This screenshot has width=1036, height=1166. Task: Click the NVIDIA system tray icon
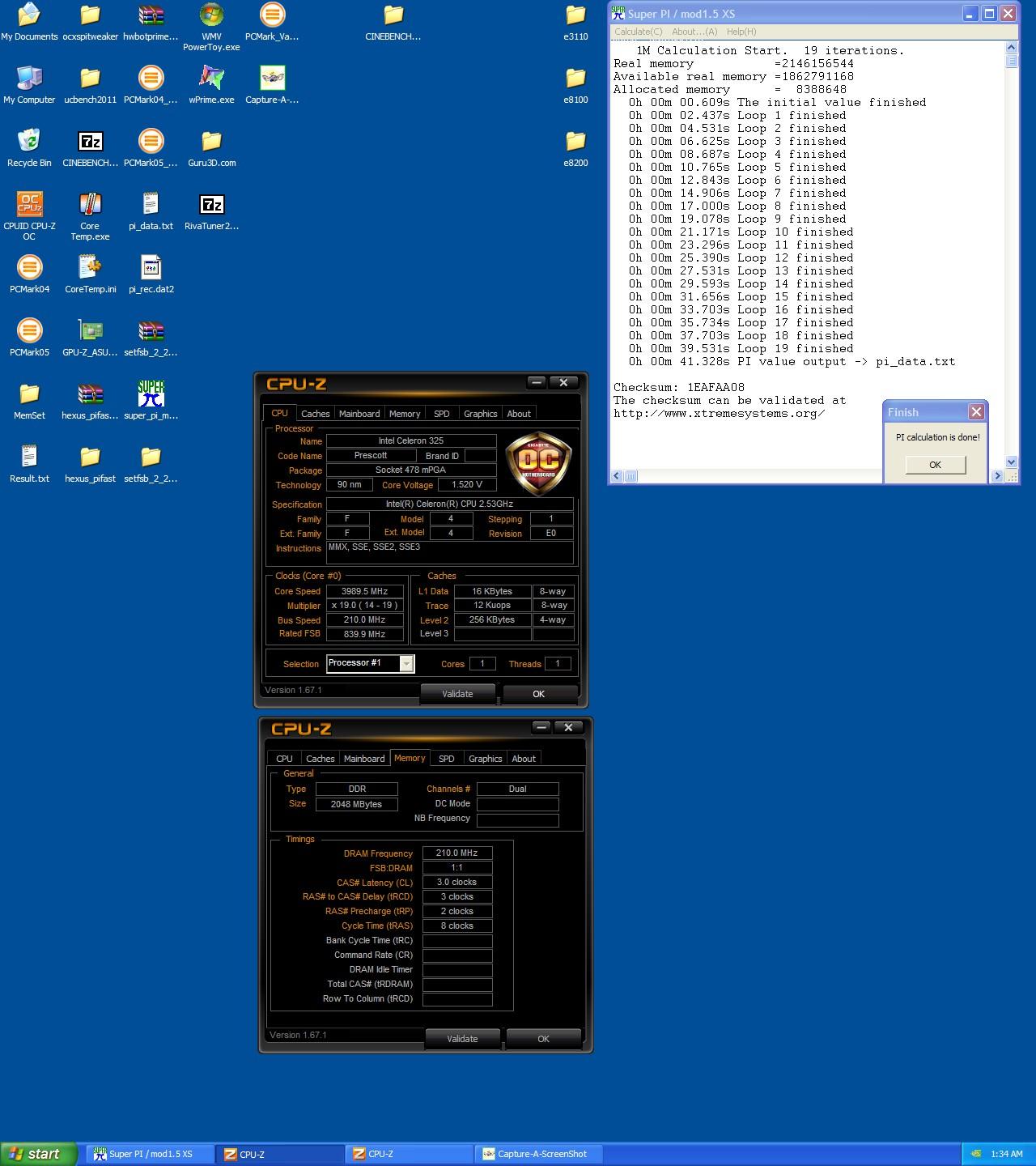tap(977, 1154)
